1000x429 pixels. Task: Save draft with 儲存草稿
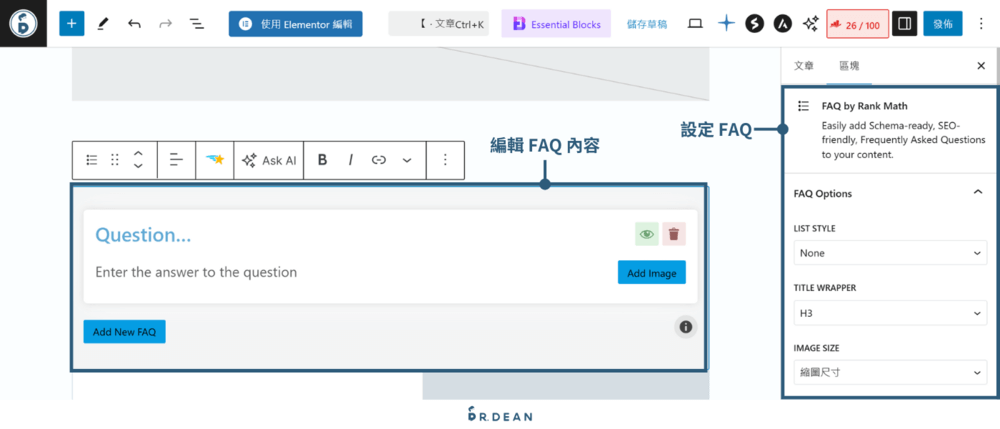[647, 24]
